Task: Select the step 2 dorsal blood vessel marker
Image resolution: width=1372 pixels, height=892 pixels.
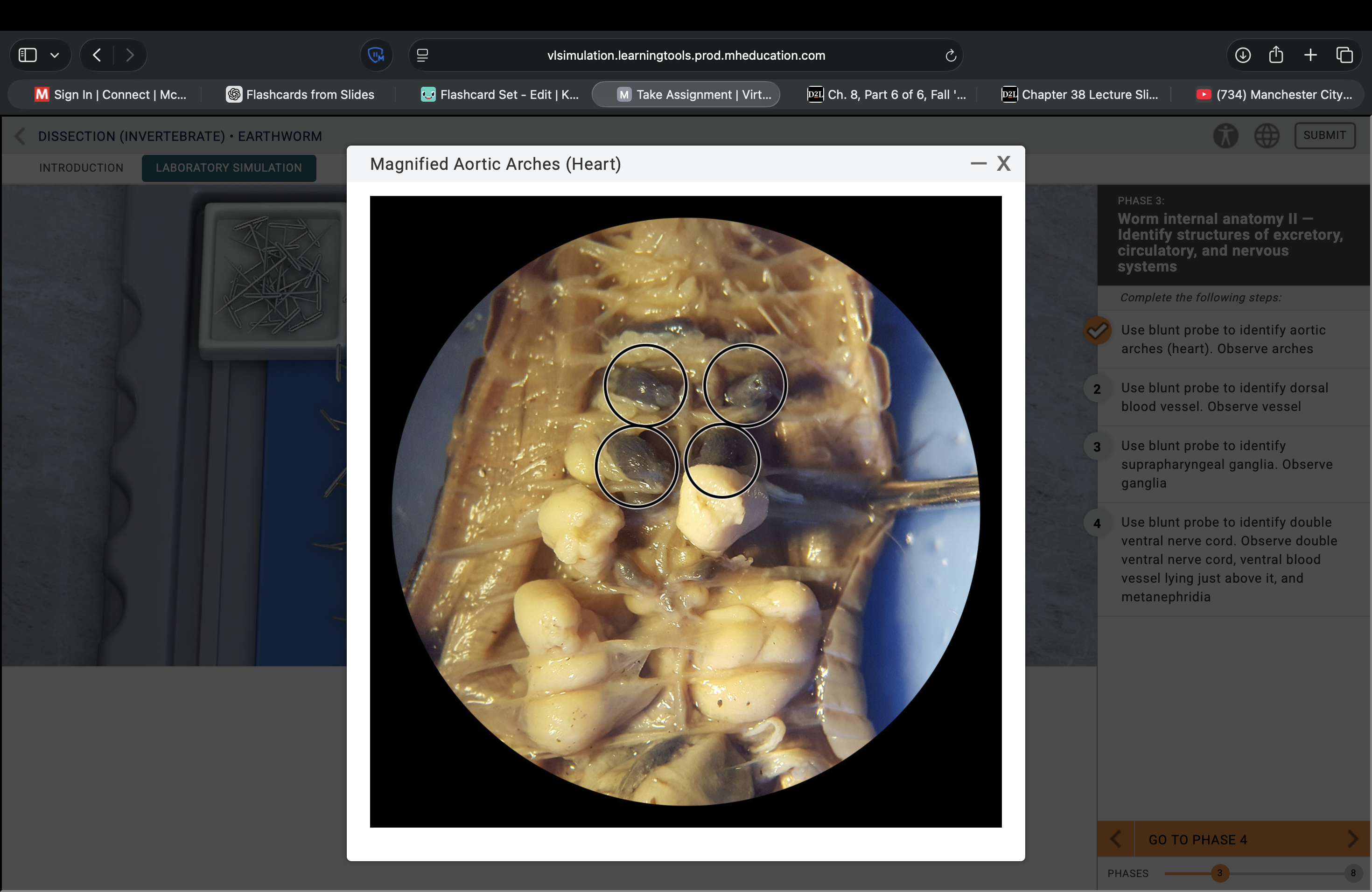Action: (1097, 389)
